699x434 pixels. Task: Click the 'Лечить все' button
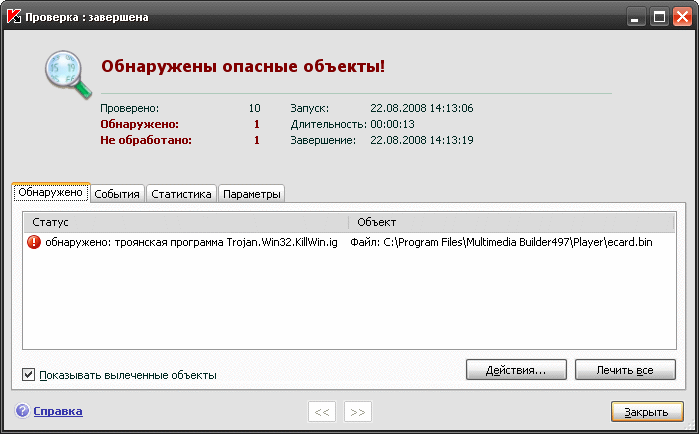coord(626,370)
